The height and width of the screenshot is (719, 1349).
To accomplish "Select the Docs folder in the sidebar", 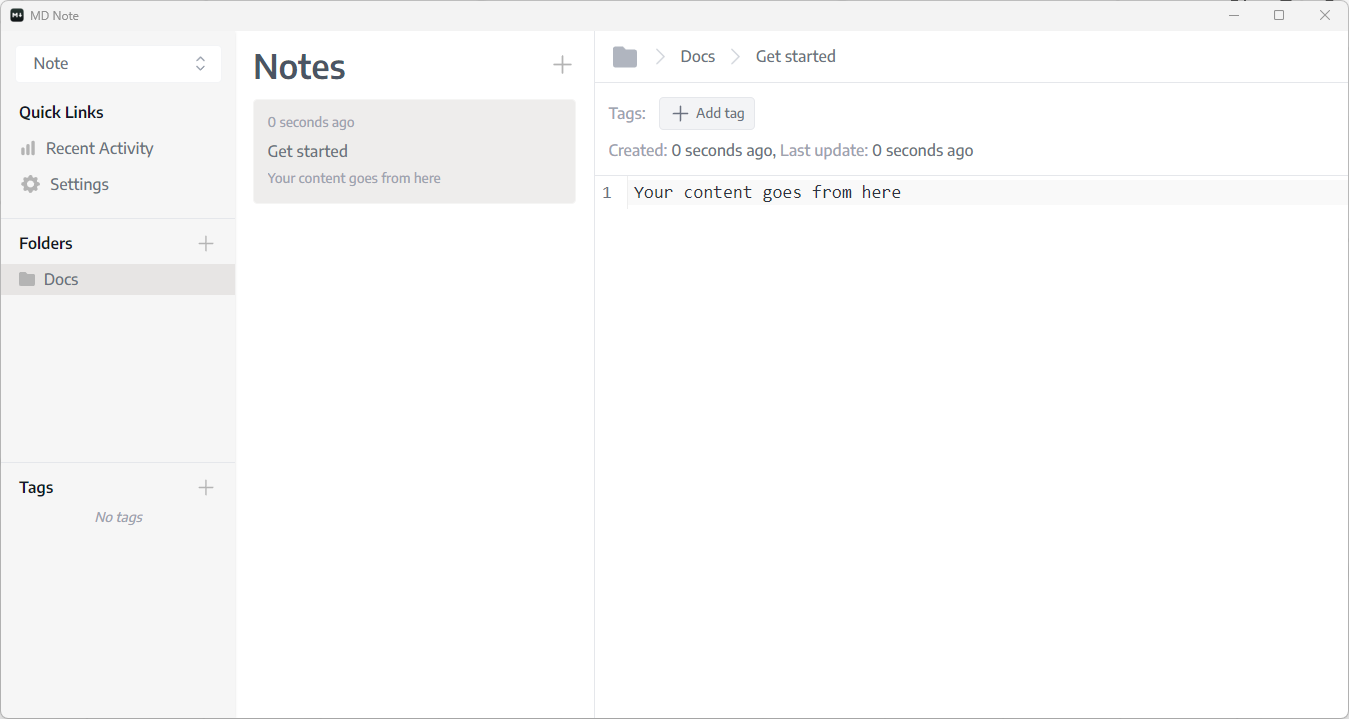I will pos(60,278).
